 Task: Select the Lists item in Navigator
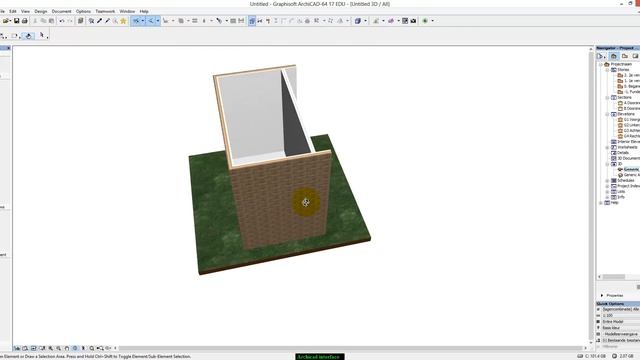(x=618, y=191)
